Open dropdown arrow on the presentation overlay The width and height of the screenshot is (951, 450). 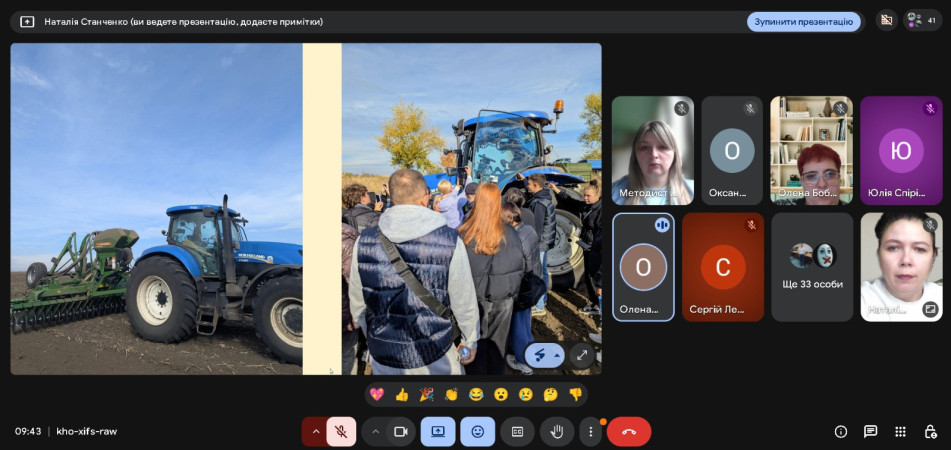pos(557,356)
